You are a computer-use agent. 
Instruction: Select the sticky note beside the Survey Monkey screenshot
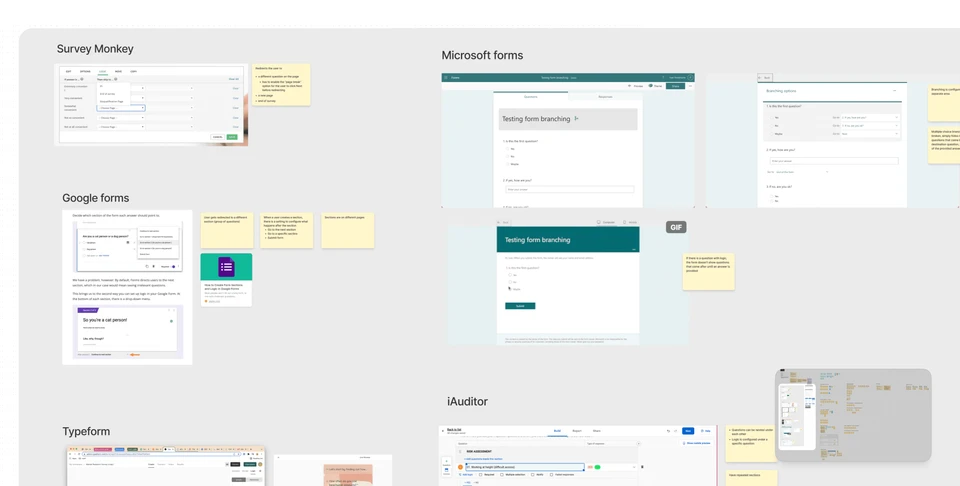click(x=281, y=84)
